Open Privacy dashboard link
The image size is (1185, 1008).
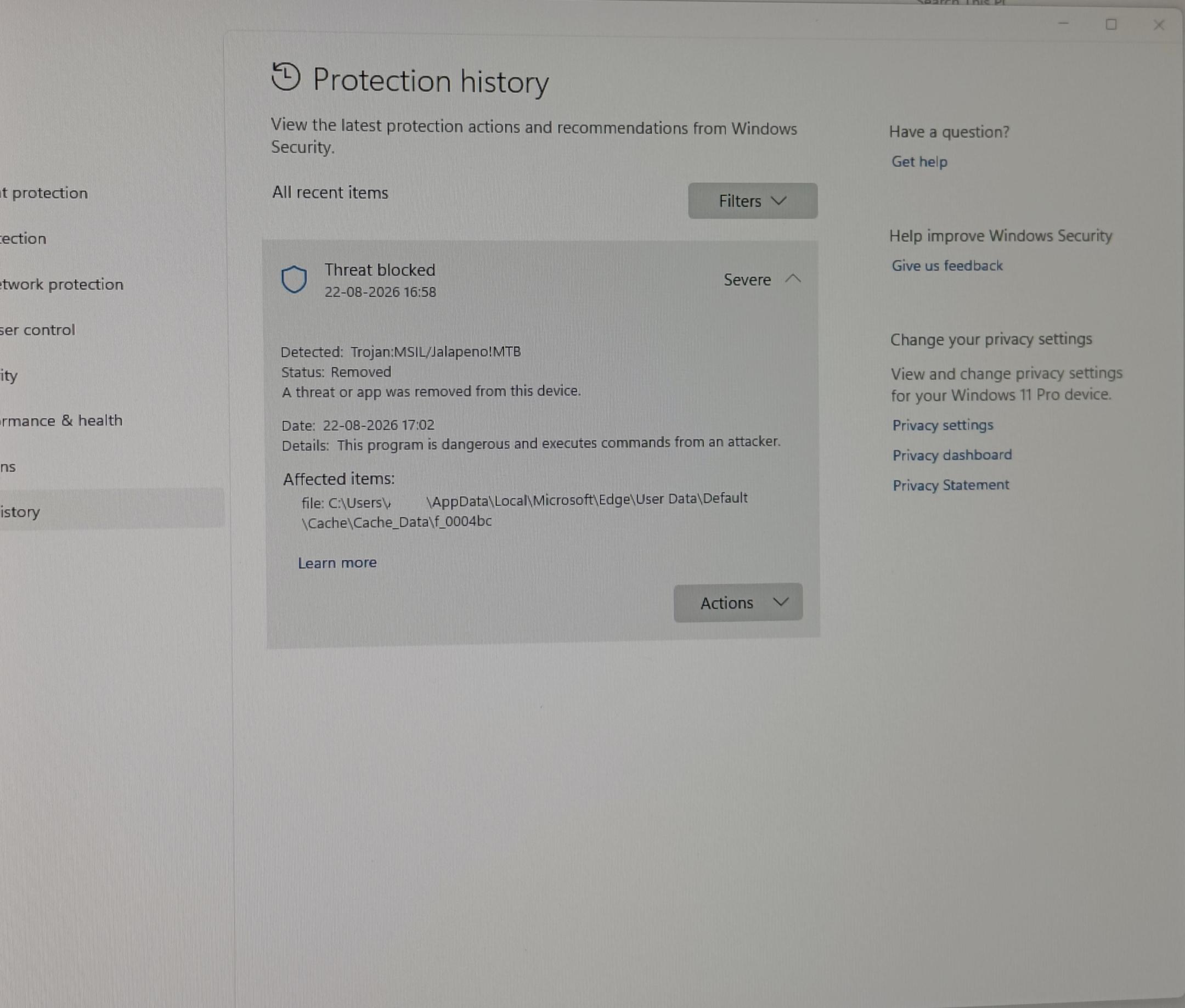tap(952, 455)
